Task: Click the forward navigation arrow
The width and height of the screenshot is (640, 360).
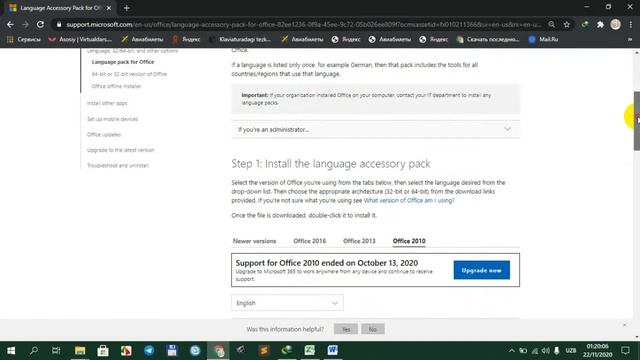Action: tap(25, 24)
